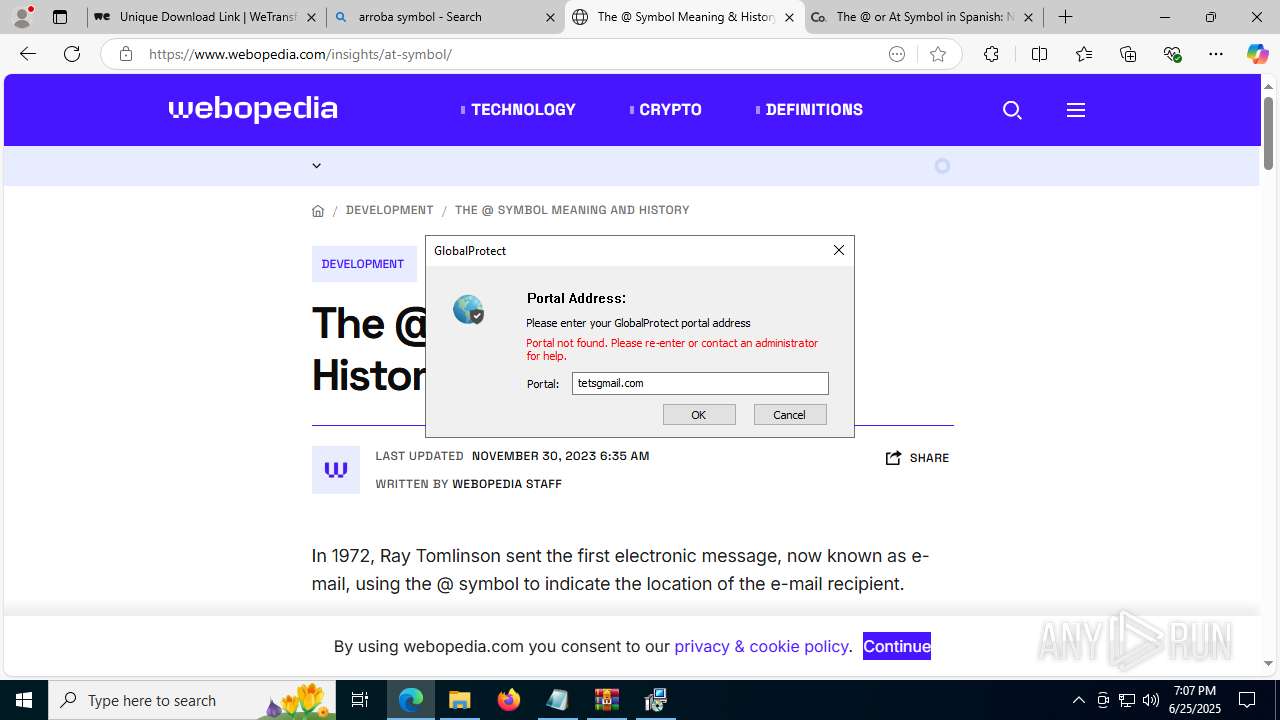Open the webopedia author avatar
Image resolution: width=1280 pixels, height=720 pixels.
pos(336,470)
